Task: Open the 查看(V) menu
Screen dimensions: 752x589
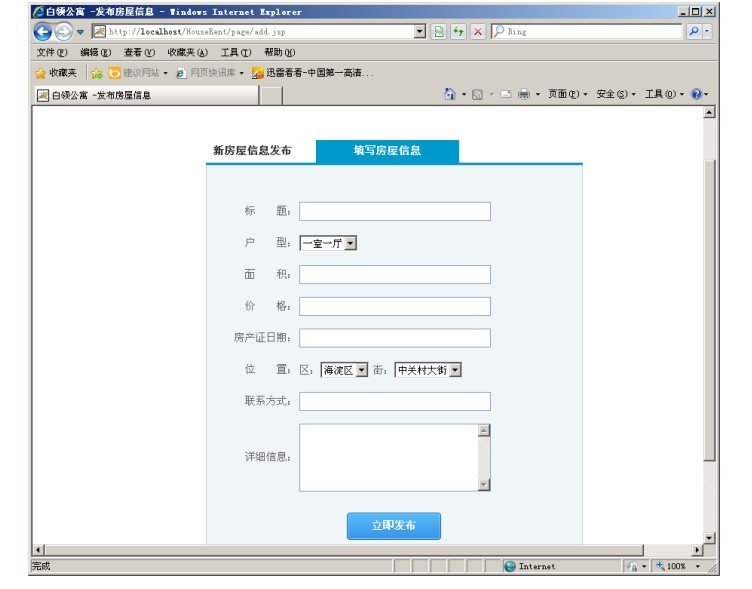Action: (139, 52)
